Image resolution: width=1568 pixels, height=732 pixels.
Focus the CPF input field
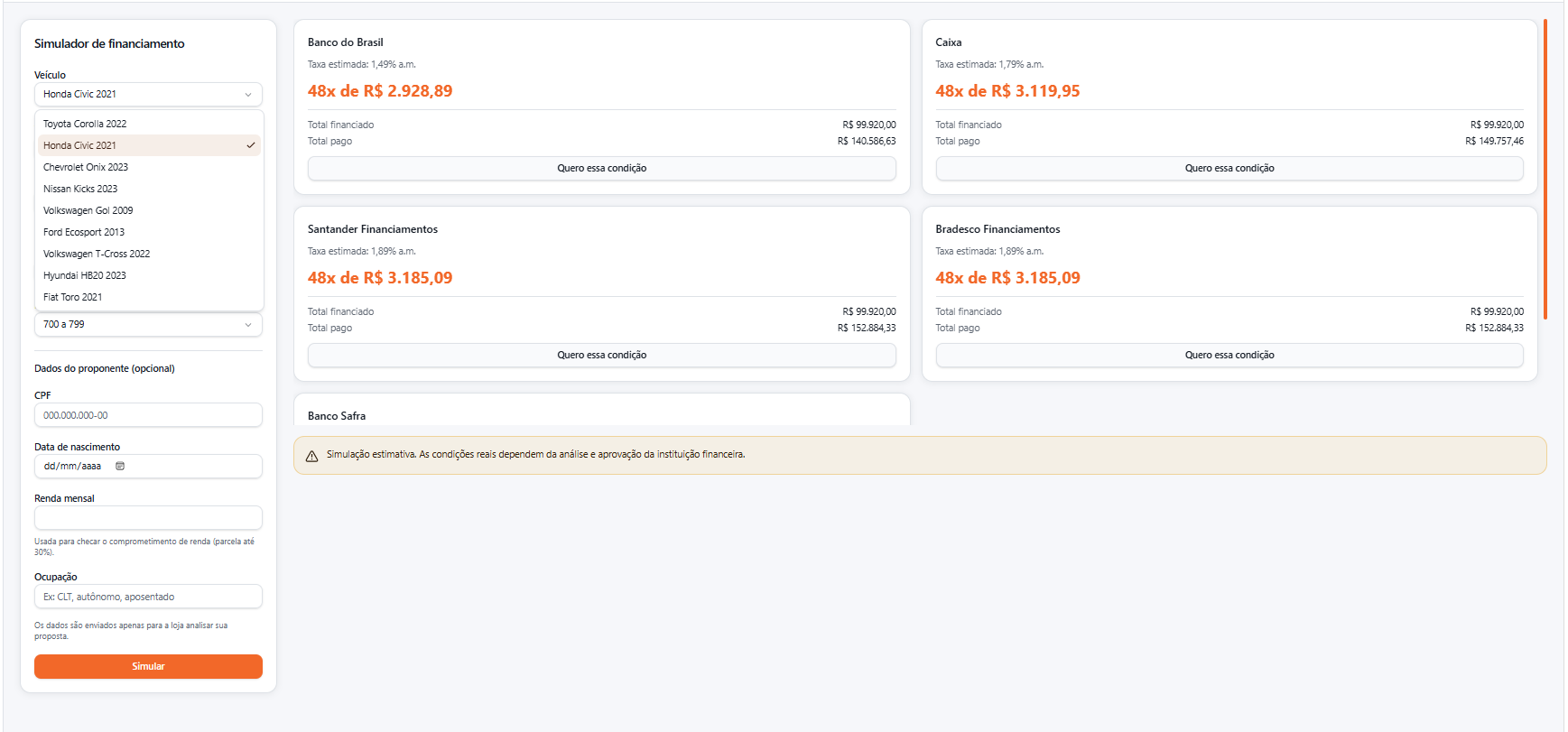(x=148, y=415)
